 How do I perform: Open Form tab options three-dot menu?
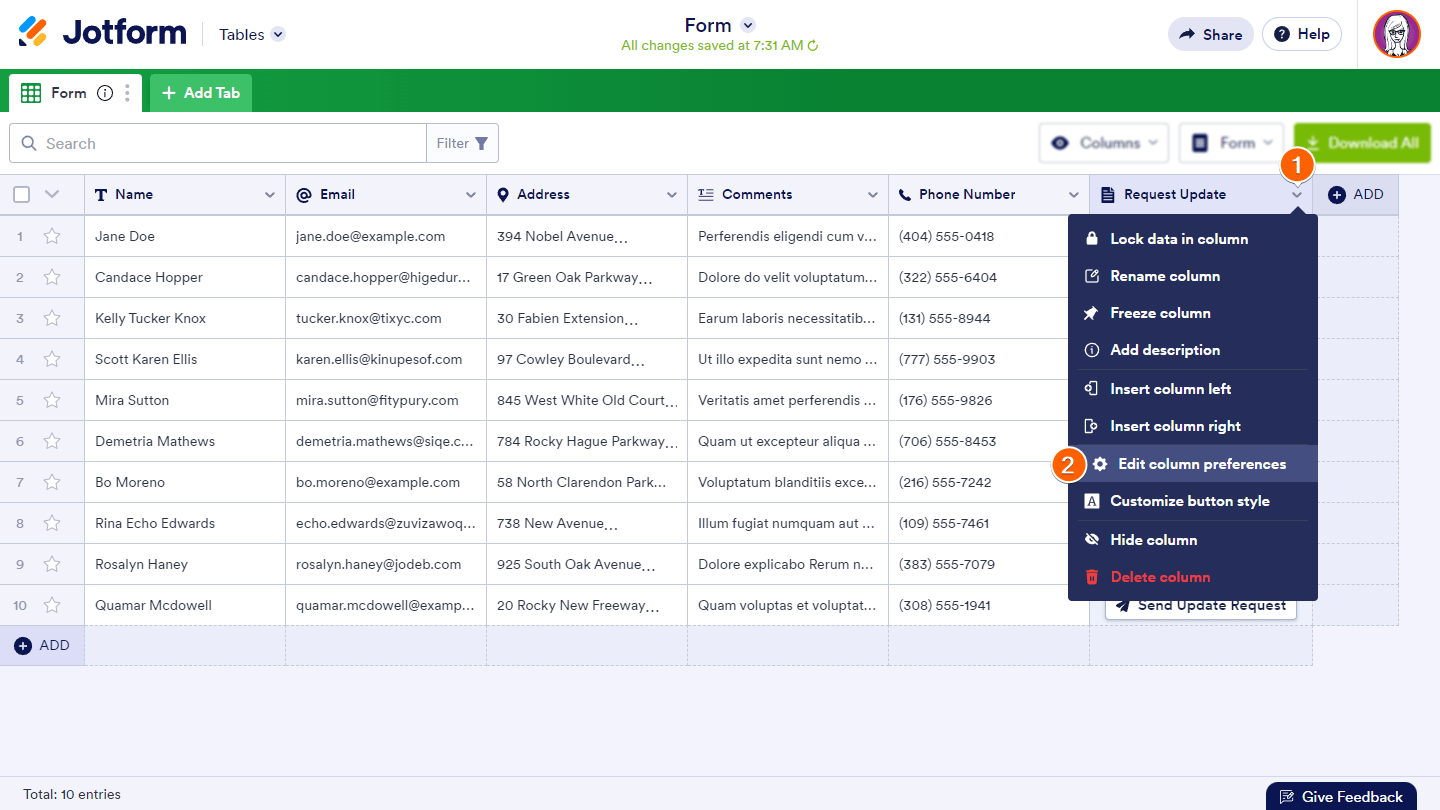(x=127, y=93)
